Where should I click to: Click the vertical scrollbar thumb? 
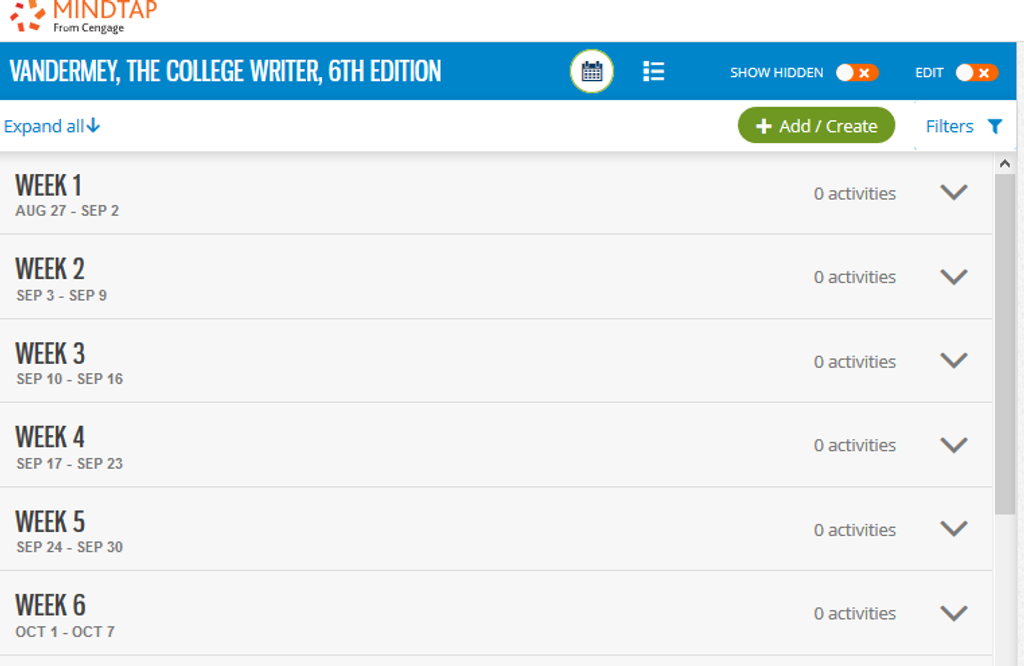point(1005,340)
